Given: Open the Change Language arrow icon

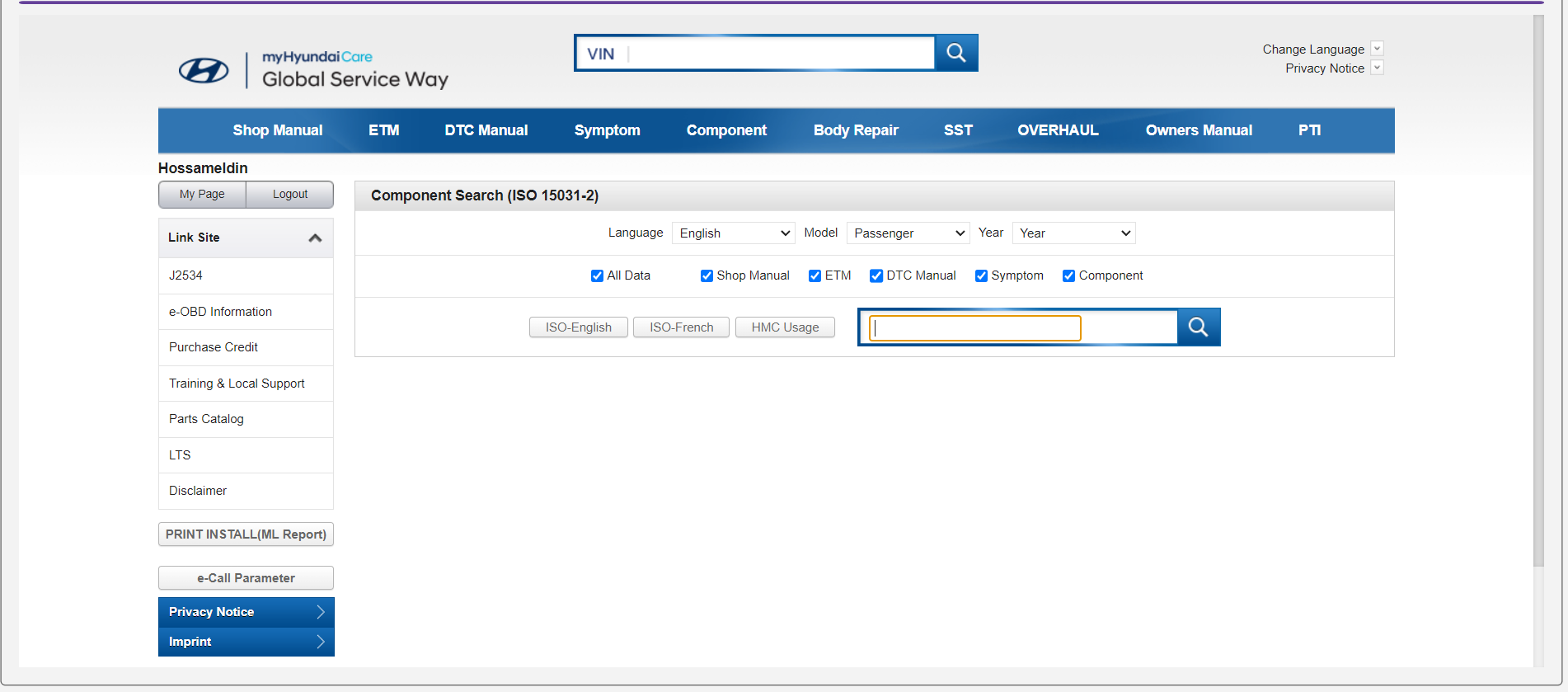Looking at the screenshot, I should click(x=1377, y=49).
